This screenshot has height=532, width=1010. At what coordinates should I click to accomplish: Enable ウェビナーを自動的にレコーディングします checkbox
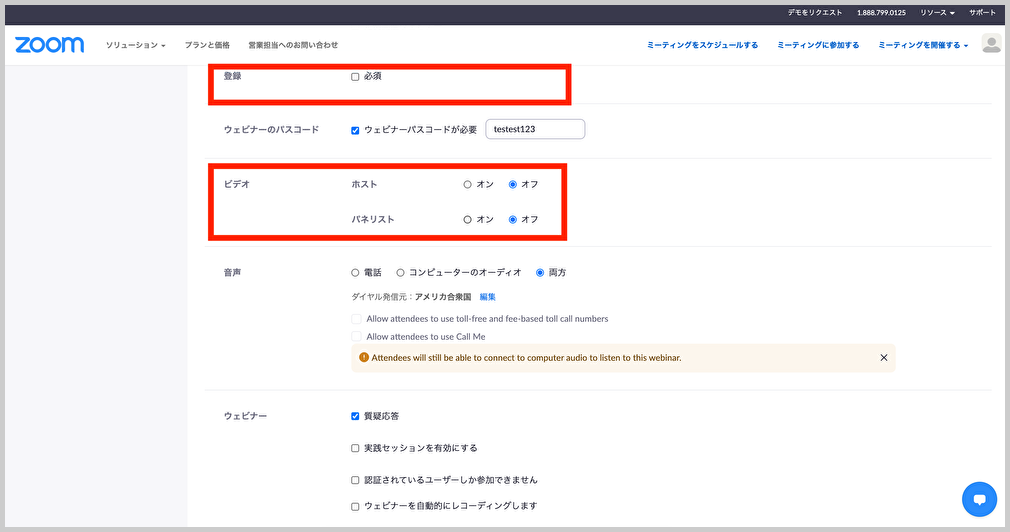(x=355, y=506)
